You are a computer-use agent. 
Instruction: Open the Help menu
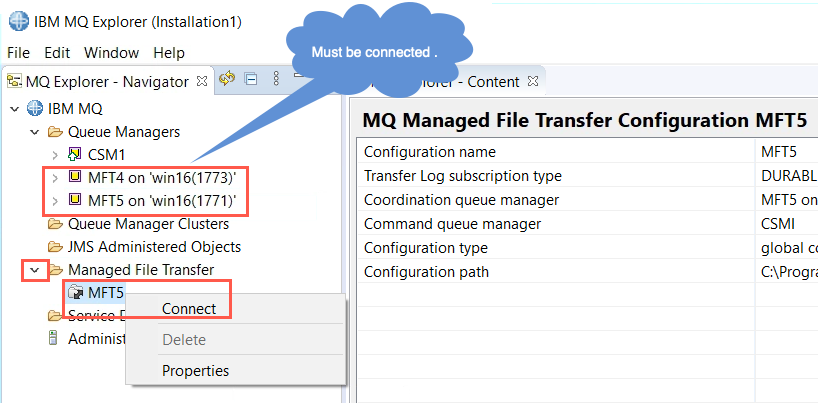[169, 53]
